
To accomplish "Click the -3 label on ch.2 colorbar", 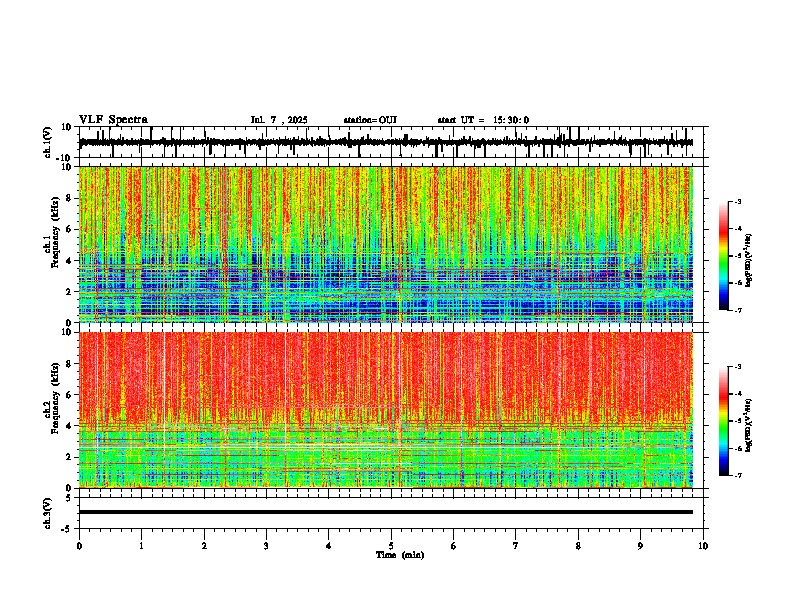I will (737, 367).
